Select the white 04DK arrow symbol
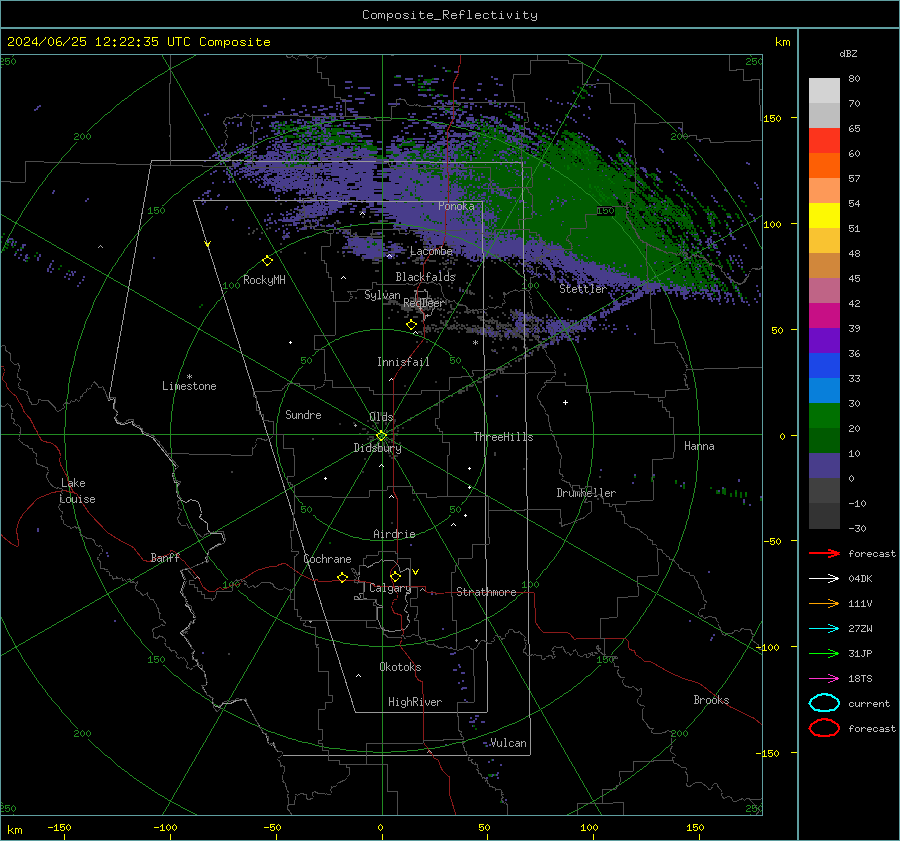 pos(824,579)
